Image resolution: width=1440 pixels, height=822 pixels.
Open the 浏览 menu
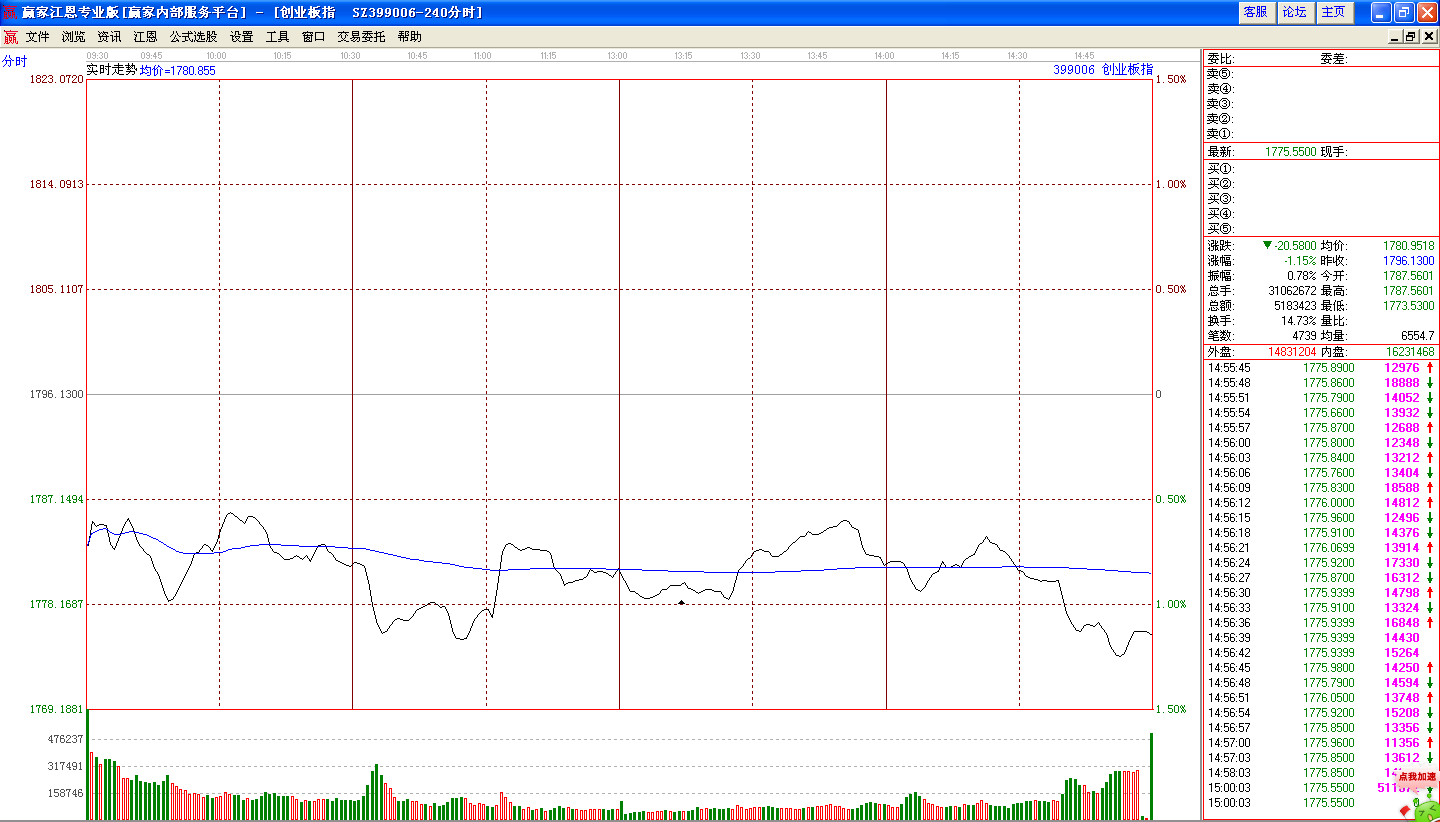[x=74, y=37]
